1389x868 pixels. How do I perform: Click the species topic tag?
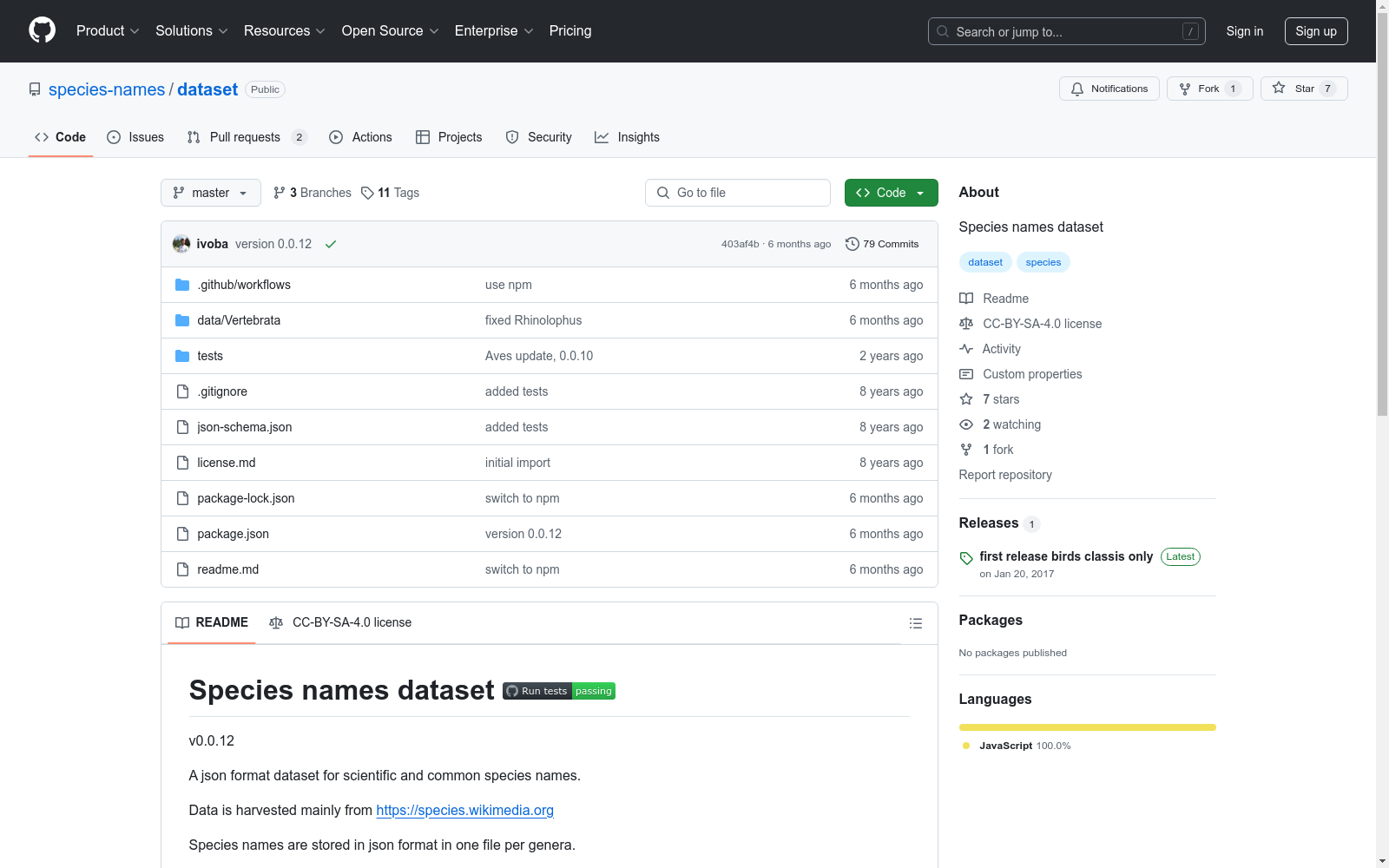click(1043, 262)
